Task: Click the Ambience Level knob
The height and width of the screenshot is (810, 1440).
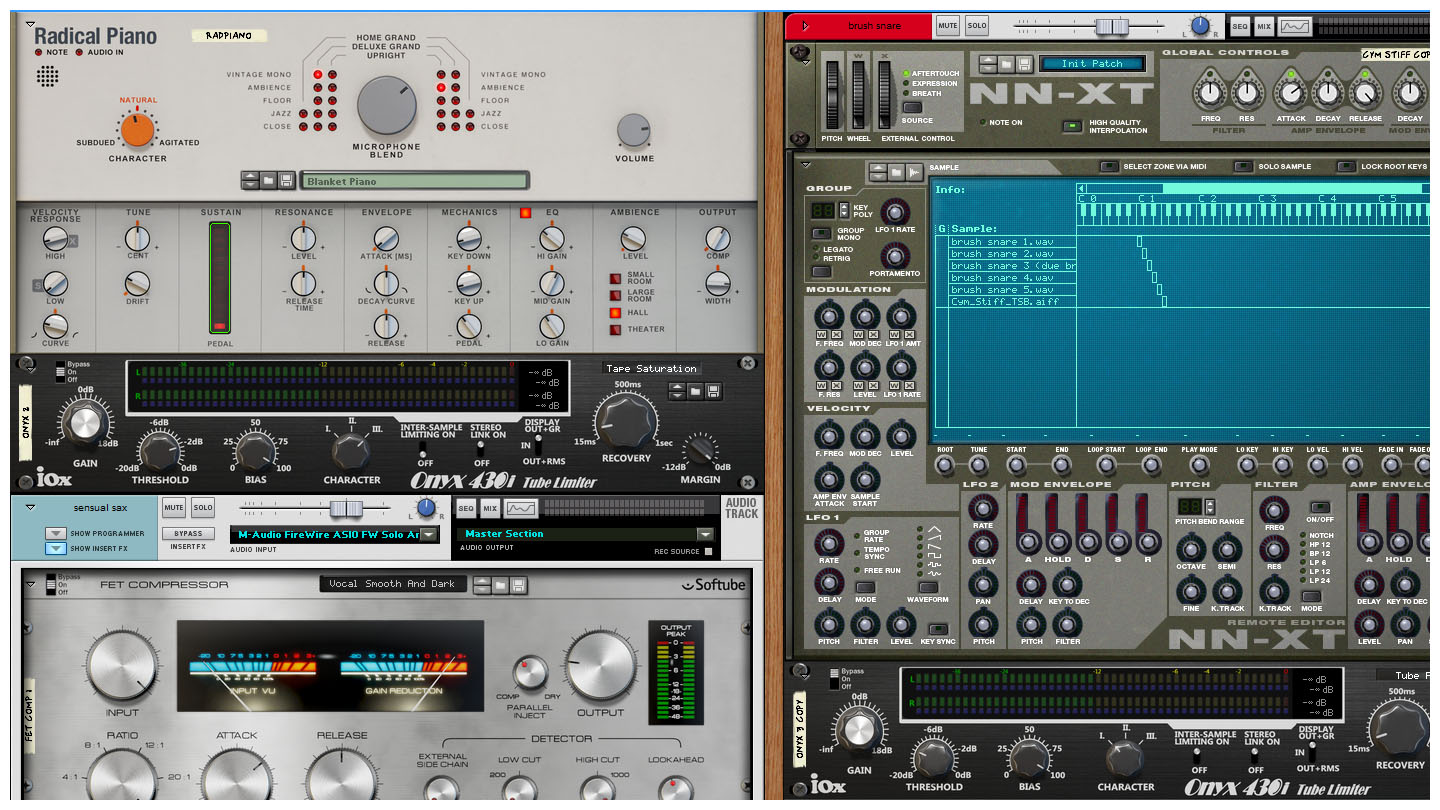Action: tap(634, 239)
